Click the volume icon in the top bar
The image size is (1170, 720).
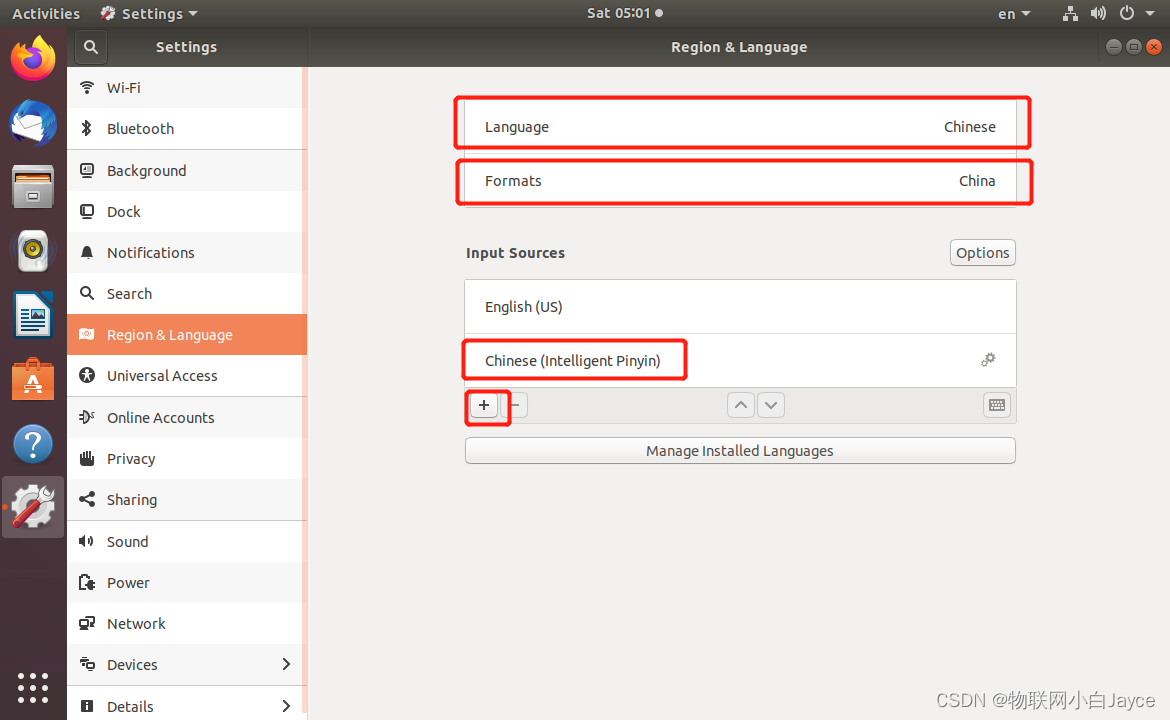pos(1098,13)
